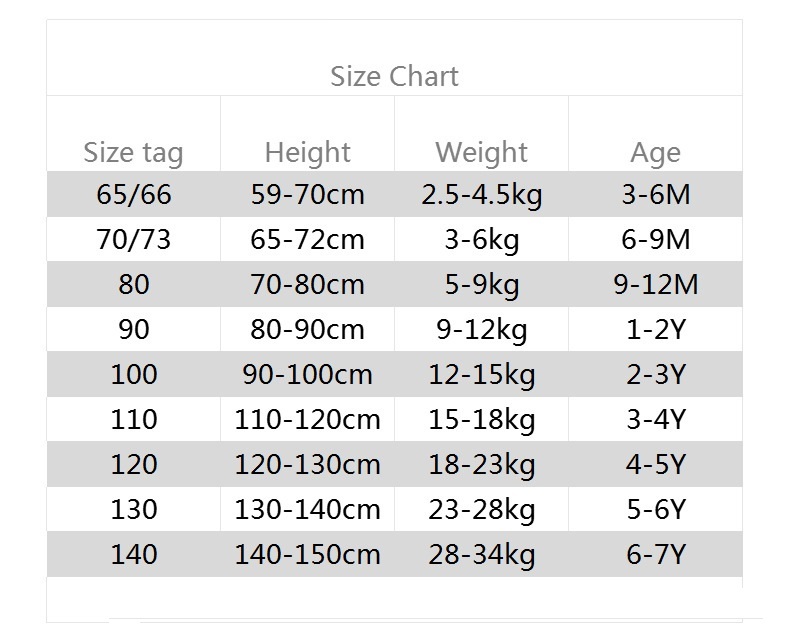790x642 pixels.
Task: Select the 1-2Y age cell
Action: pos(655,330)
